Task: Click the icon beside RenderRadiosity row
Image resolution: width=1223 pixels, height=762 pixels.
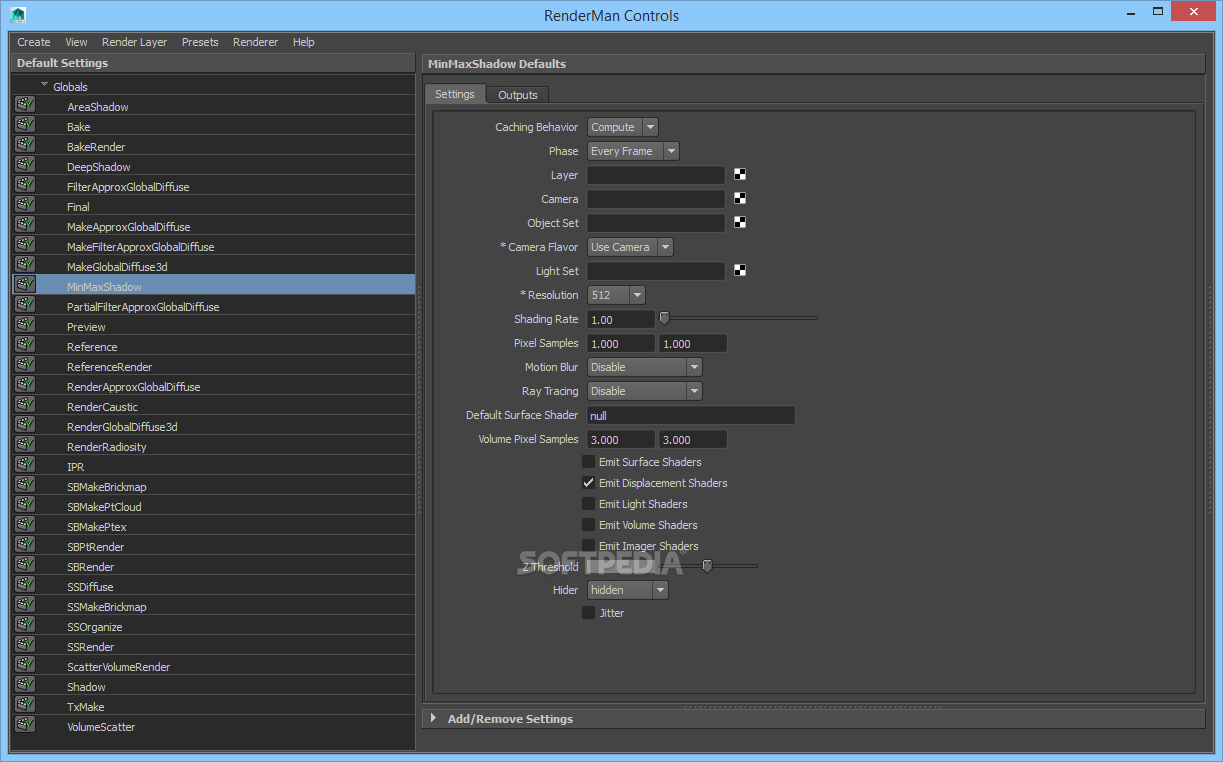Action: click(x=25, y=444)
